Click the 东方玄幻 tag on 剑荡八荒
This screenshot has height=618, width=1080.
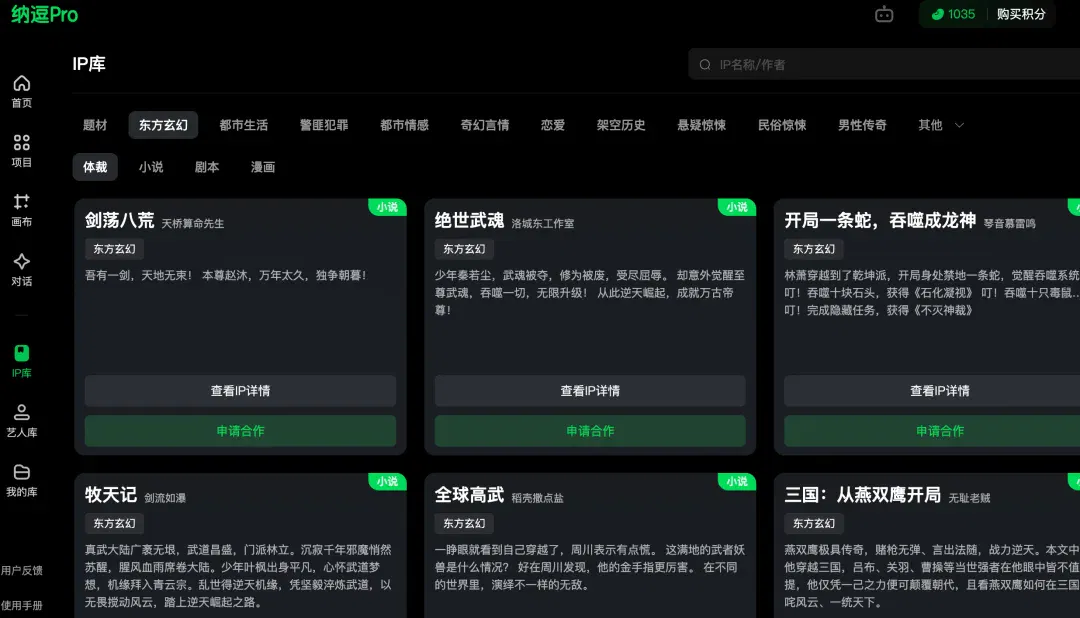(x=114, y=249)
